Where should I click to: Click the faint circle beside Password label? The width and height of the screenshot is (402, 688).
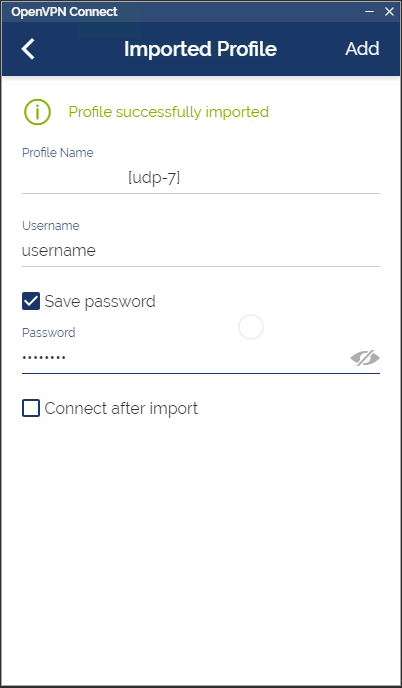[251, 327]
